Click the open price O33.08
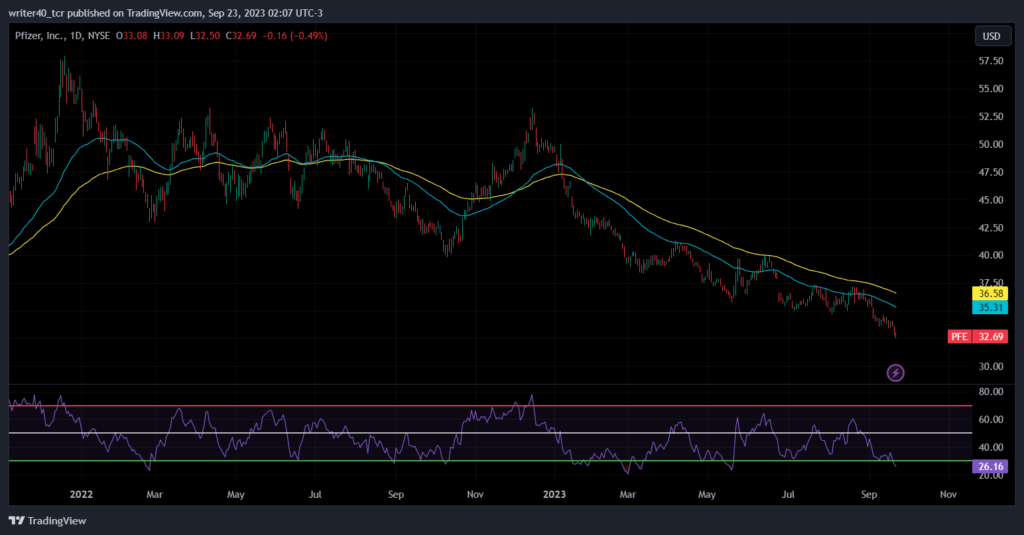The width and height of the screenshot is (1024, 535). (x=132, y=36)
